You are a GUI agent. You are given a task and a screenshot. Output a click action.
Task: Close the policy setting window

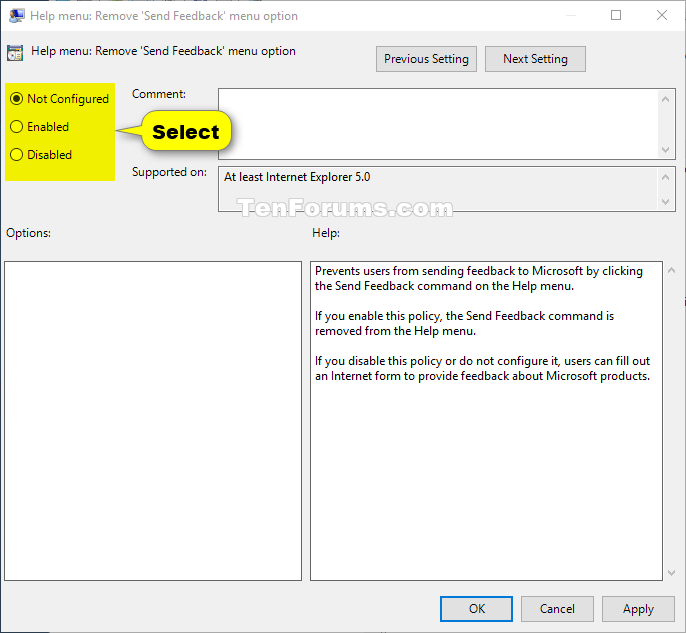tap(662, 15)
